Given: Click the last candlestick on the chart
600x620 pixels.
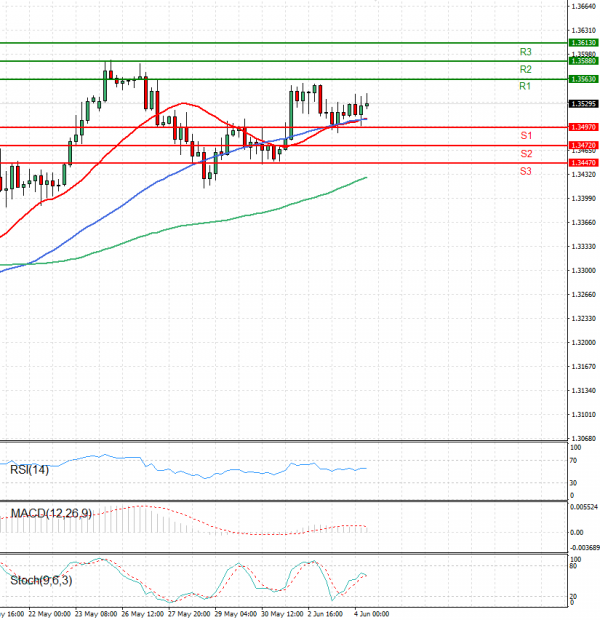Looking at the screenshot, I should point(367,103).
